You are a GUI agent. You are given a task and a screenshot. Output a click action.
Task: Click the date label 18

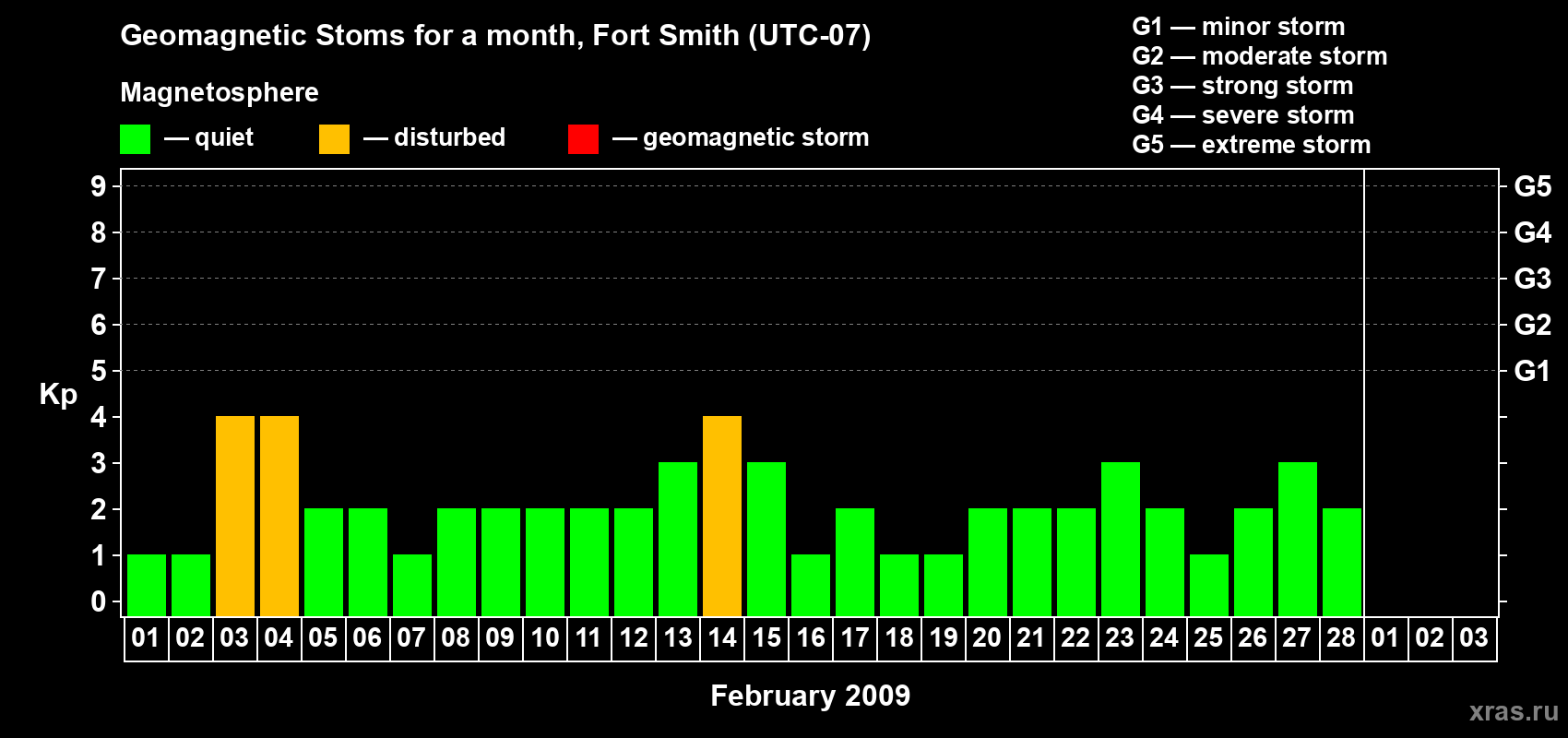coord(899,637)
